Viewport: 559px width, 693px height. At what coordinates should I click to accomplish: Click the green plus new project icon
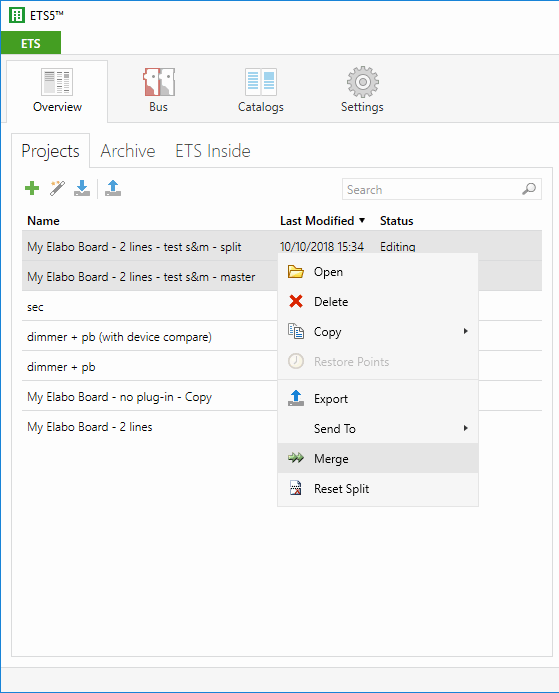tap(32, 188)
